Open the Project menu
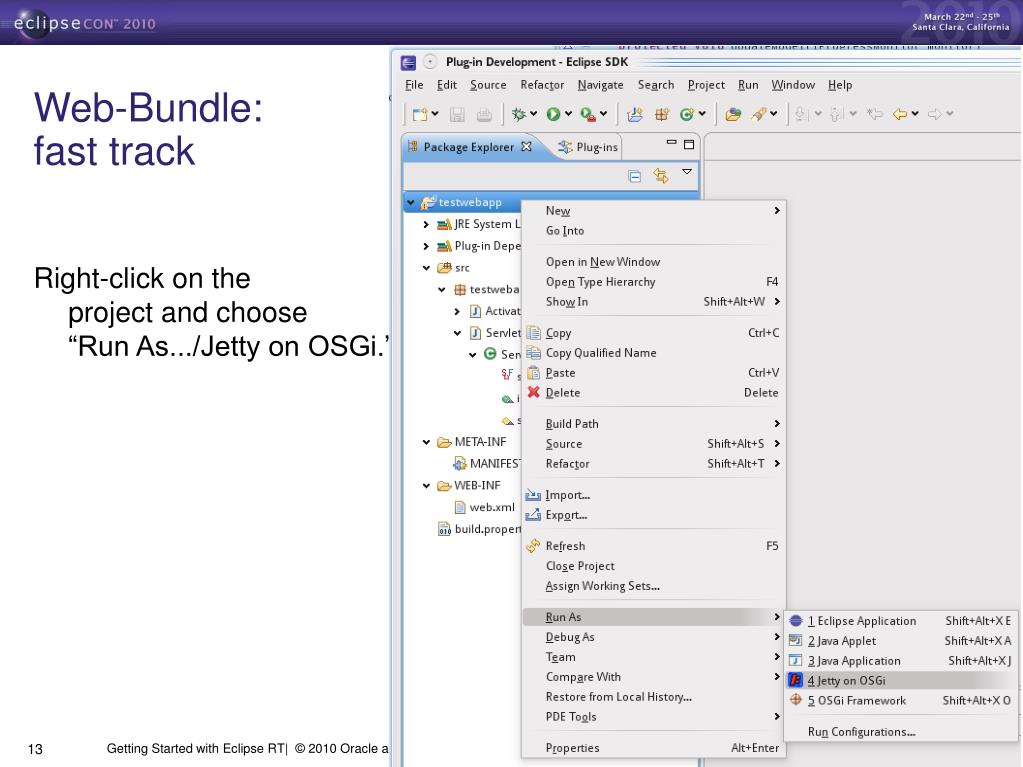The height and width of the screenshot is (767, 1023). coord(706,85)
